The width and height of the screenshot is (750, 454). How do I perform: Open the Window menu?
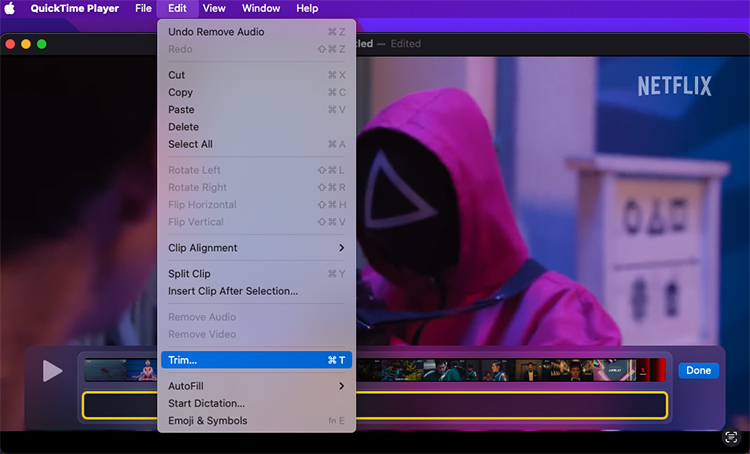261,8
